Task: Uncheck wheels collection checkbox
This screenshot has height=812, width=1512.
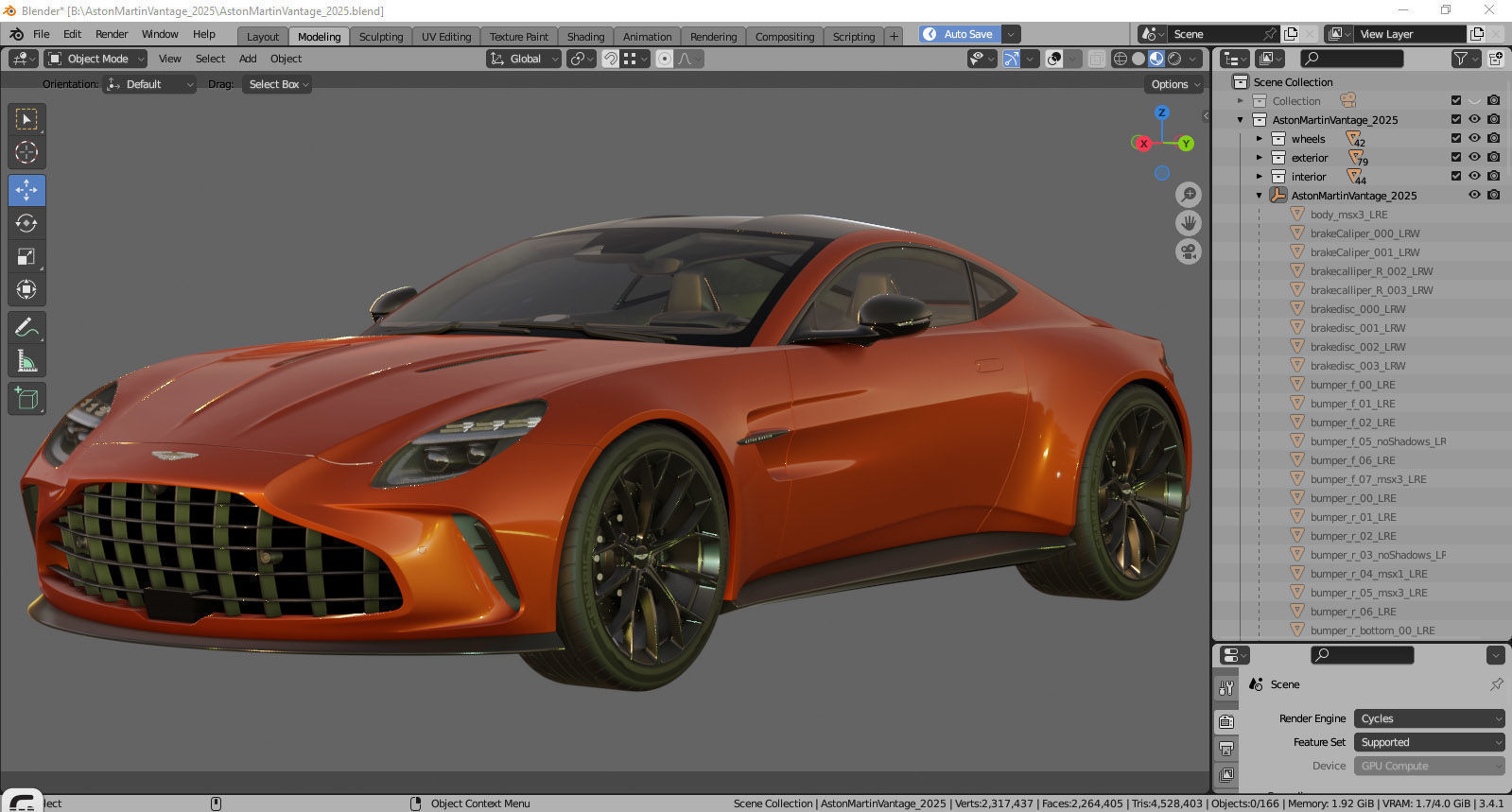Action: (1456, 138)
